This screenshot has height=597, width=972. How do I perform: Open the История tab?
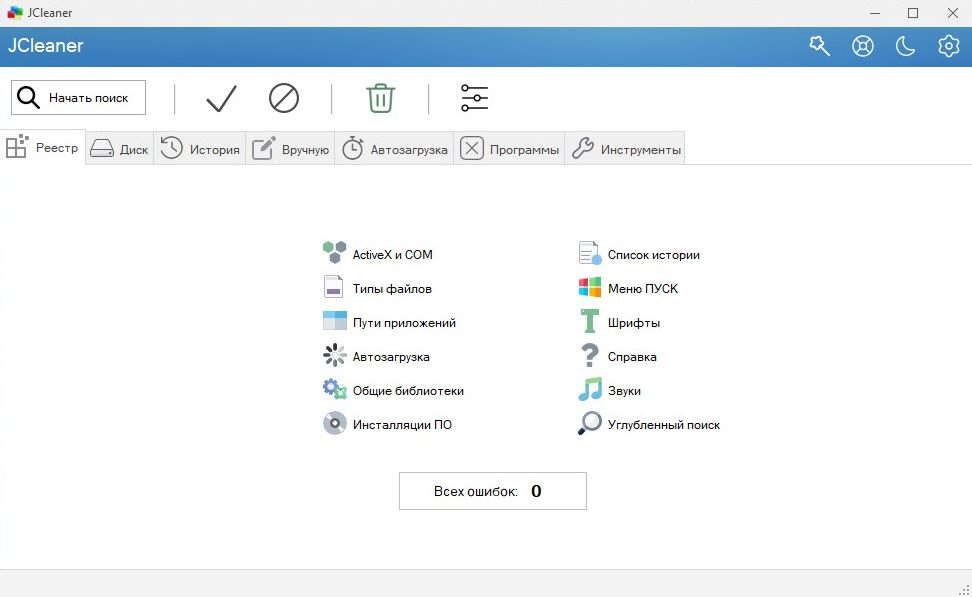200,149
